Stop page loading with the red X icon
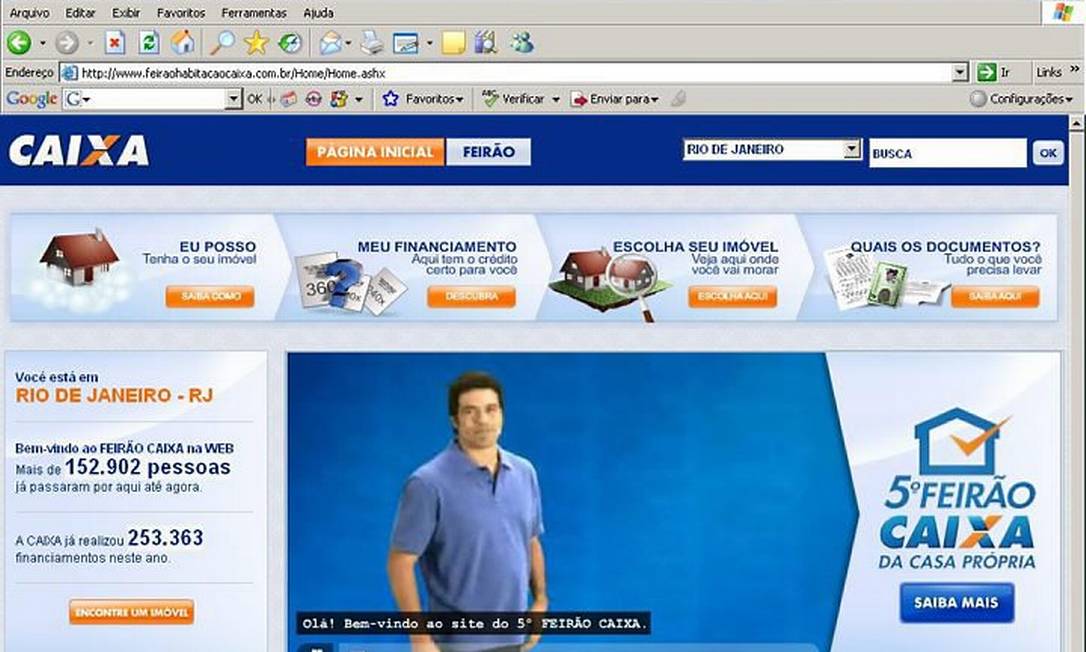This screenshot has height=652, width=1086. pyautogui.click(x=115, y=43)
